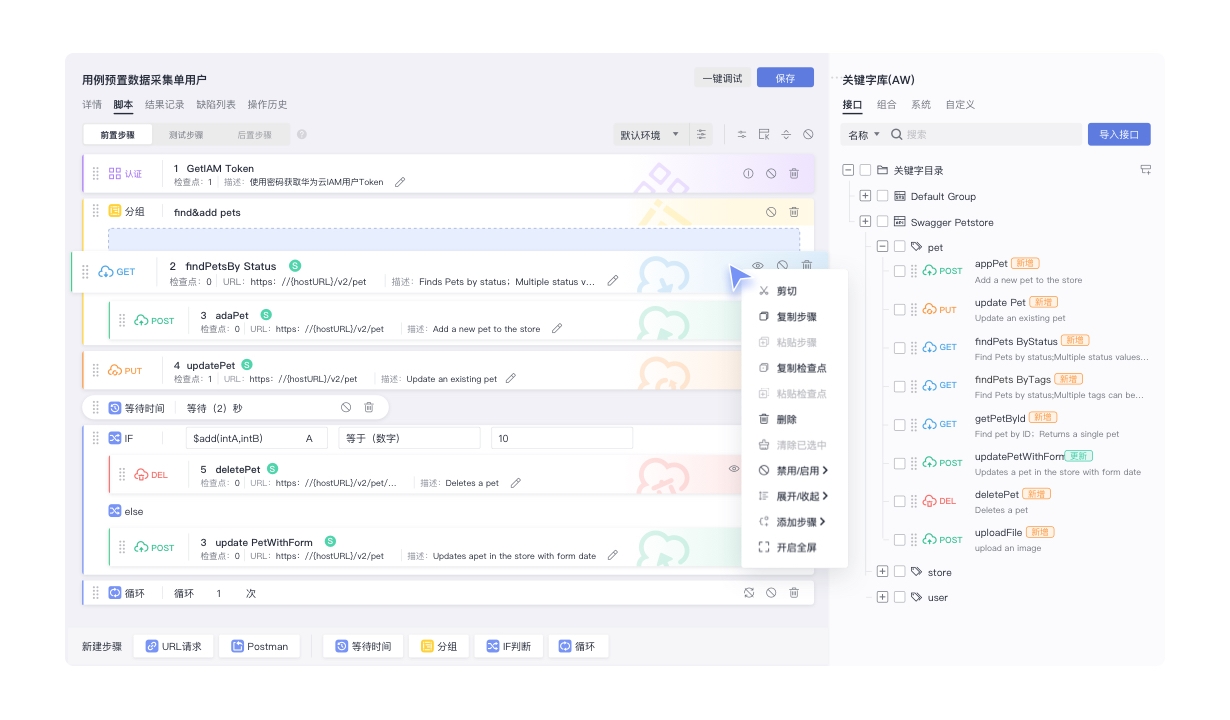Expand the Swagger Petstore node

866,222
